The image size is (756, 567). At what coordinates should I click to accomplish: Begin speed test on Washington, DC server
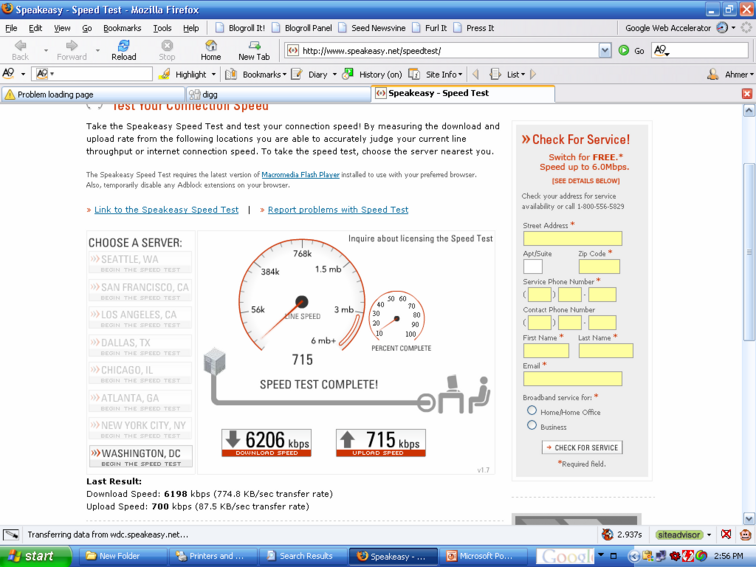coord(140,457)
